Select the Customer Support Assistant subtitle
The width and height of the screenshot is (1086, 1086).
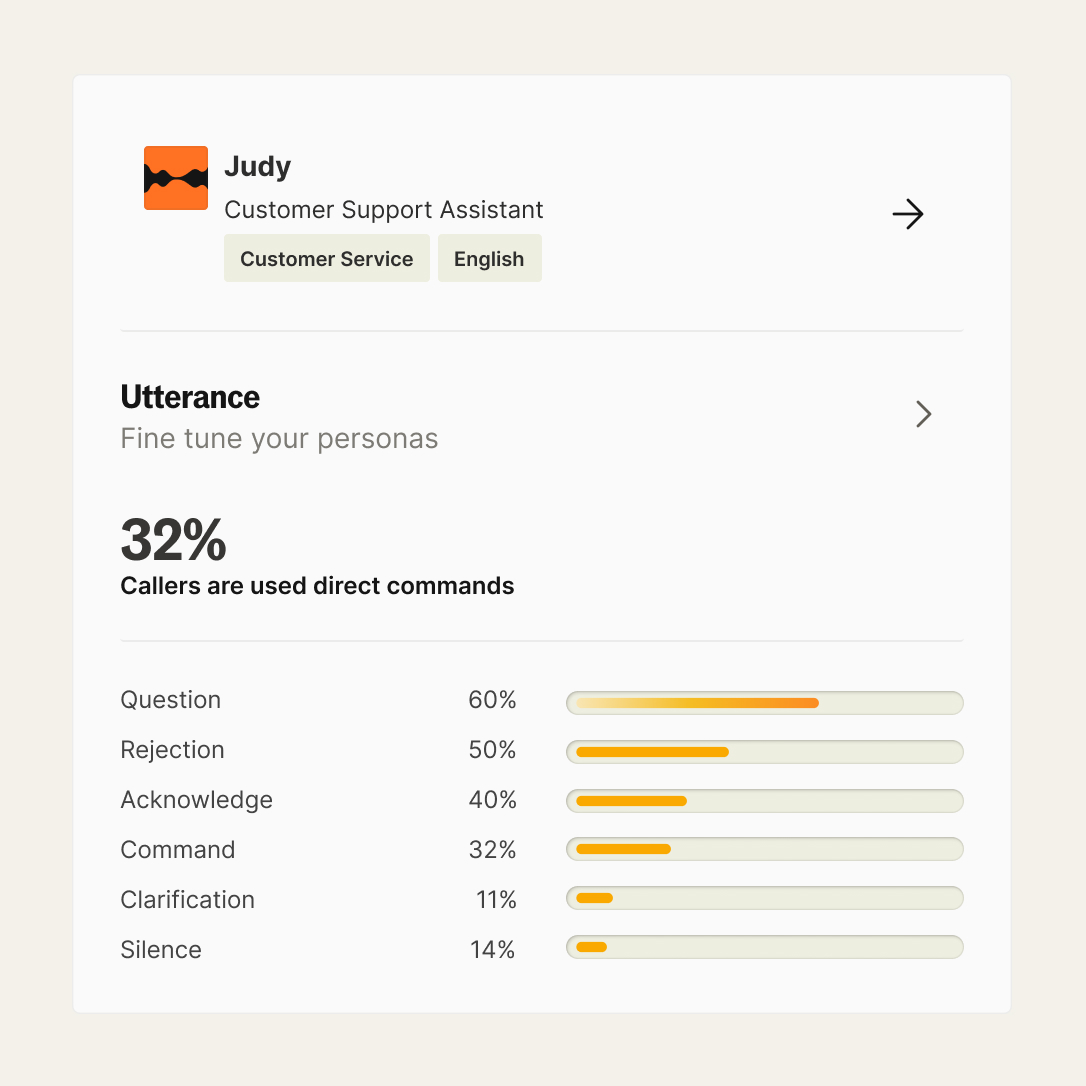pos(384,210)
